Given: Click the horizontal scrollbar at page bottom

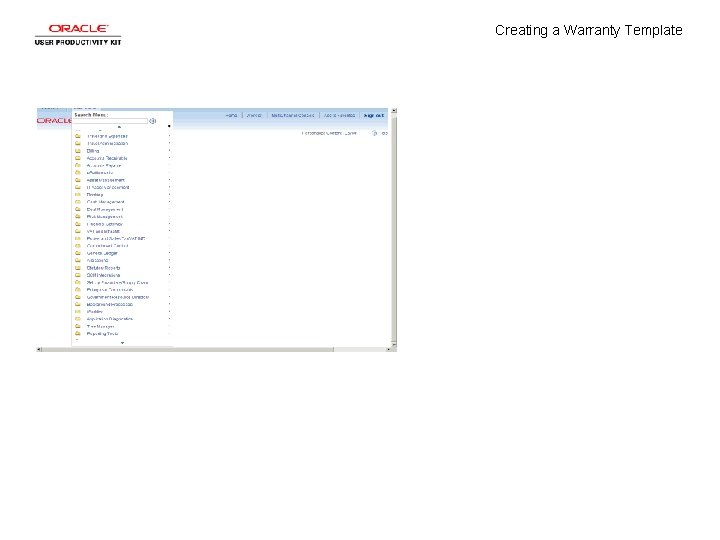Looking at the screenshot, I should [187, 349].
